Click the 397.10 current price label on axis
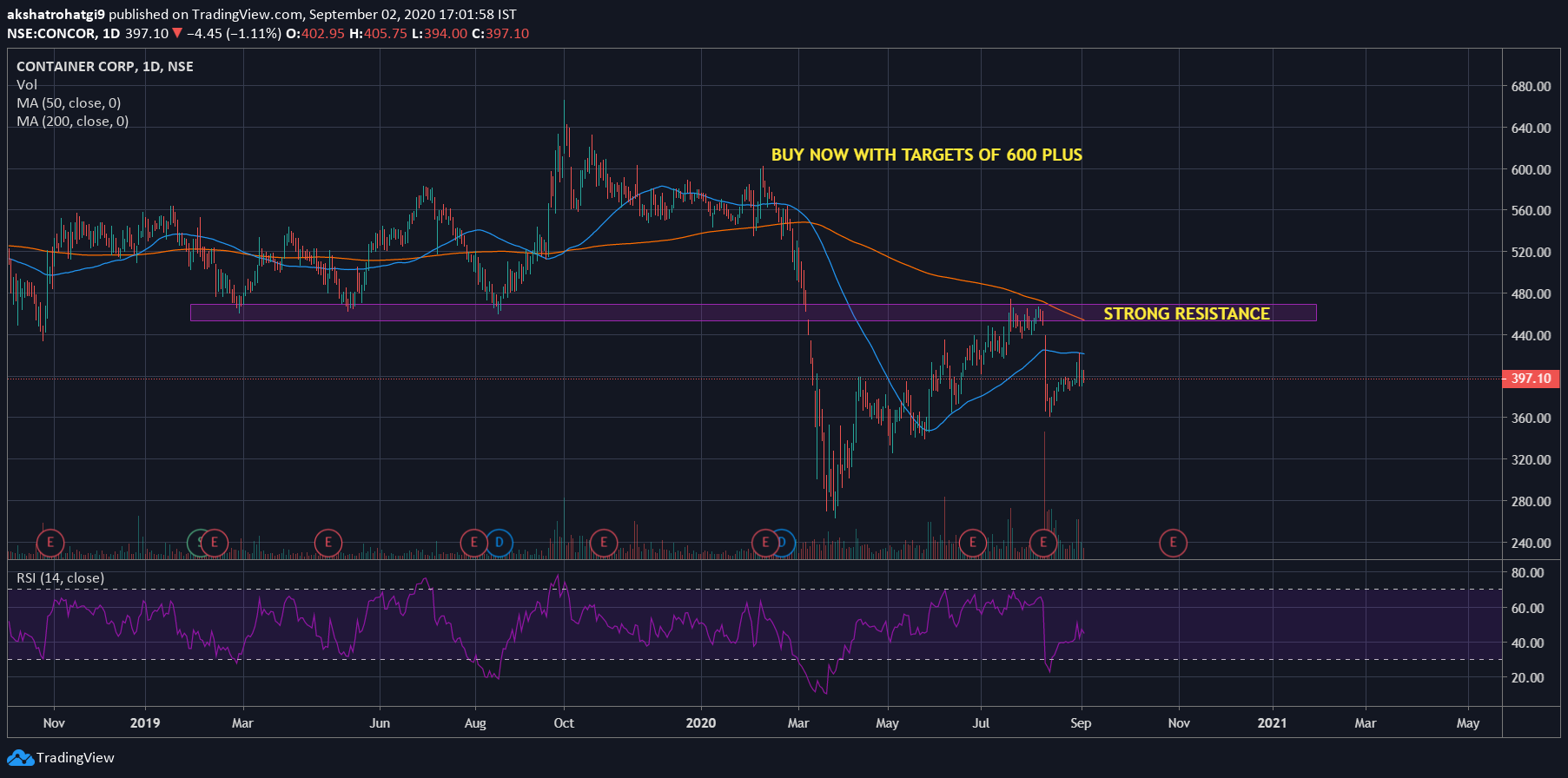Viewport: 1568px width, 778px height. click(x=1532, y=379)
